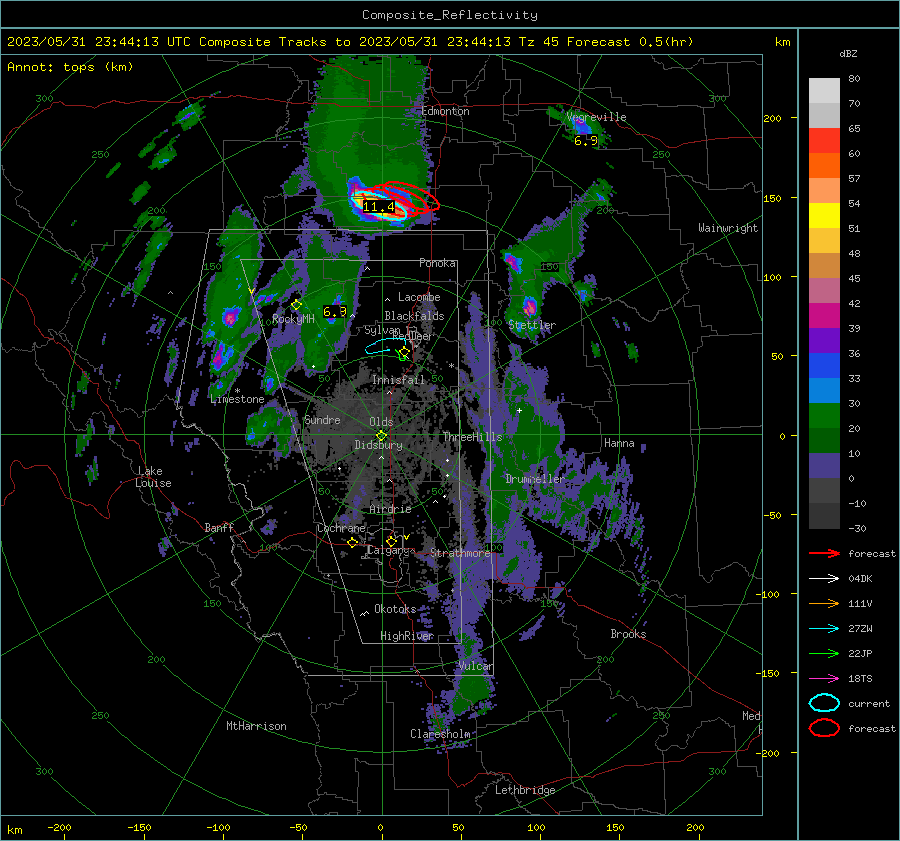Click the Lethbridge city label
The height and width of the screenshot is (841, 900).
tap(525, 790)
